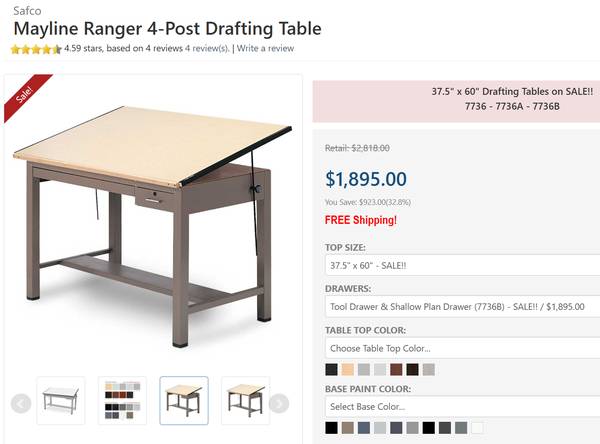Image resolution: width=600 pixels, height=444 pixels.
Task: Open the Top Size dropdown
Action: (462, 266)
